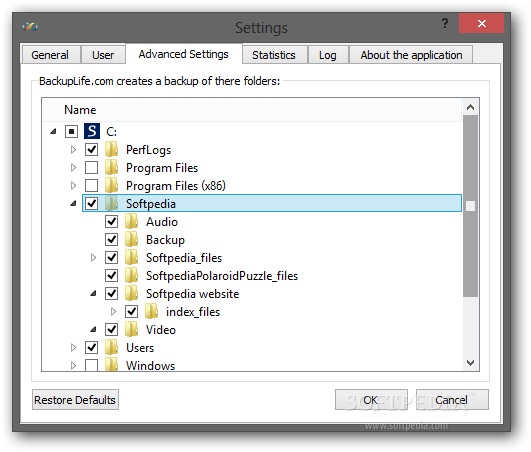Select the SoftpediaPolaroidPuzzle_files row label
Screen dimensions: 531x452
(222, 276)
